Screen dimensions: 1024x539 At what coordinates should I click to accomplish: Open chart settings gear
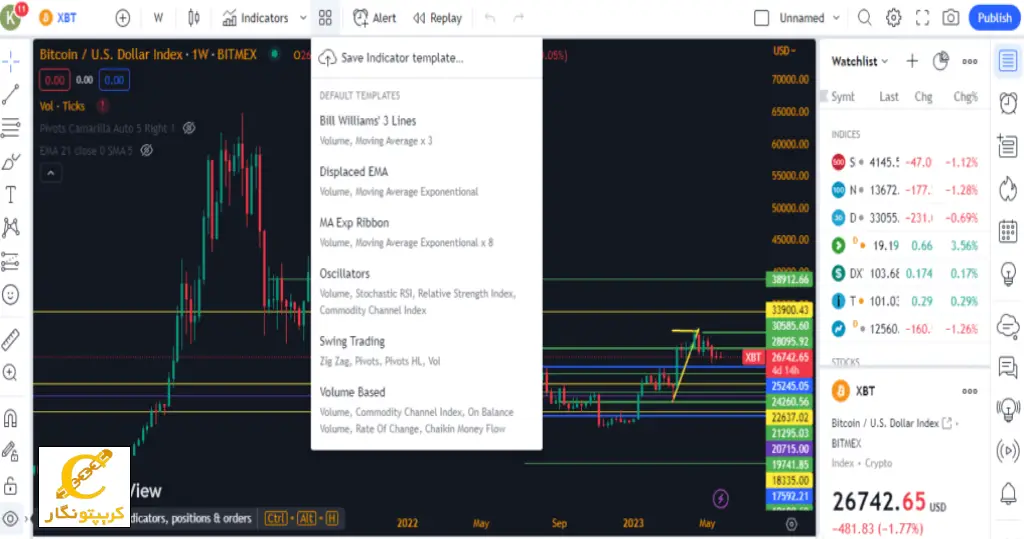(x=893, y=18)
